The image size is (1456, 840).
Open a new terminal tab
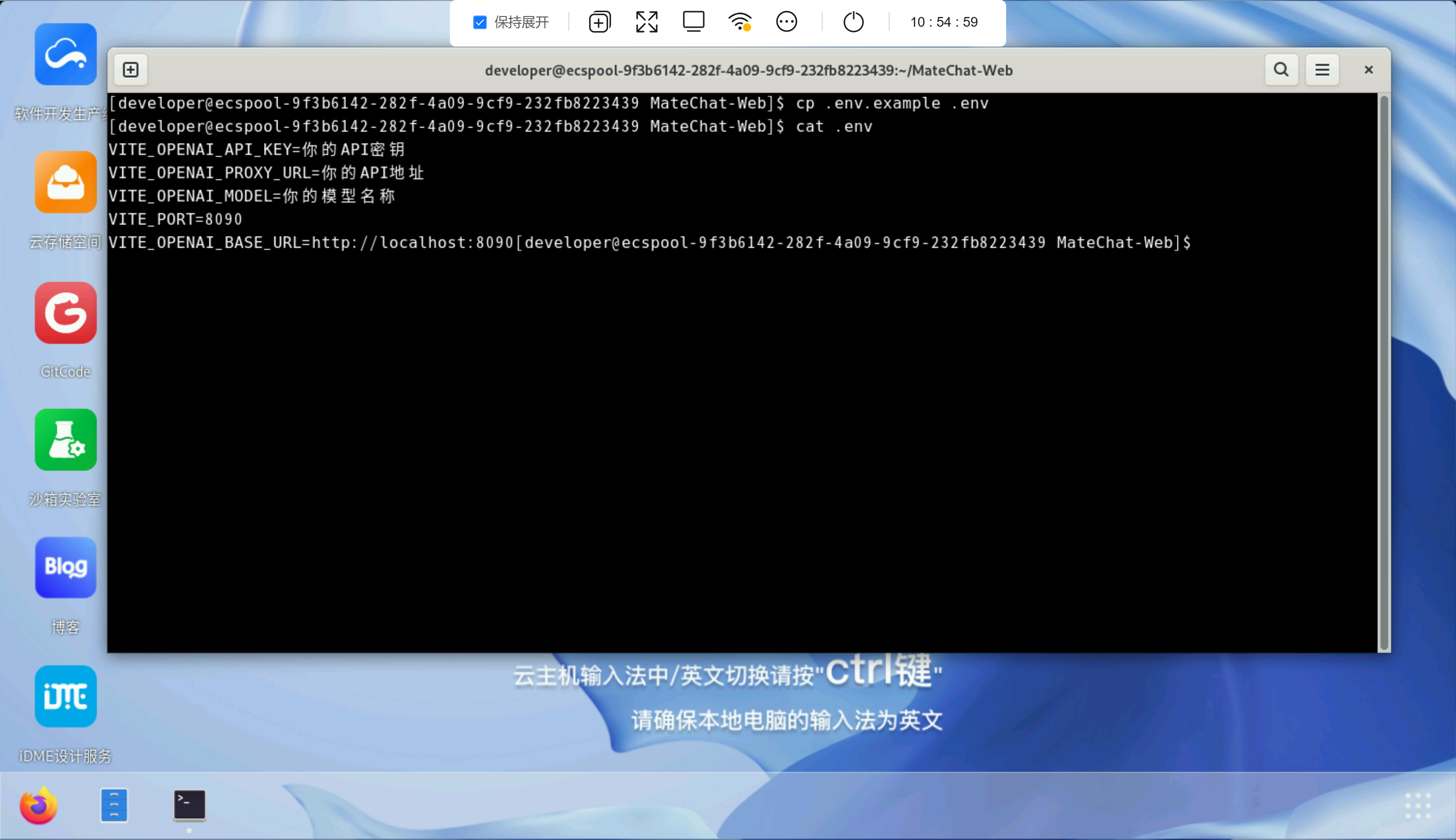click(131, 70)
